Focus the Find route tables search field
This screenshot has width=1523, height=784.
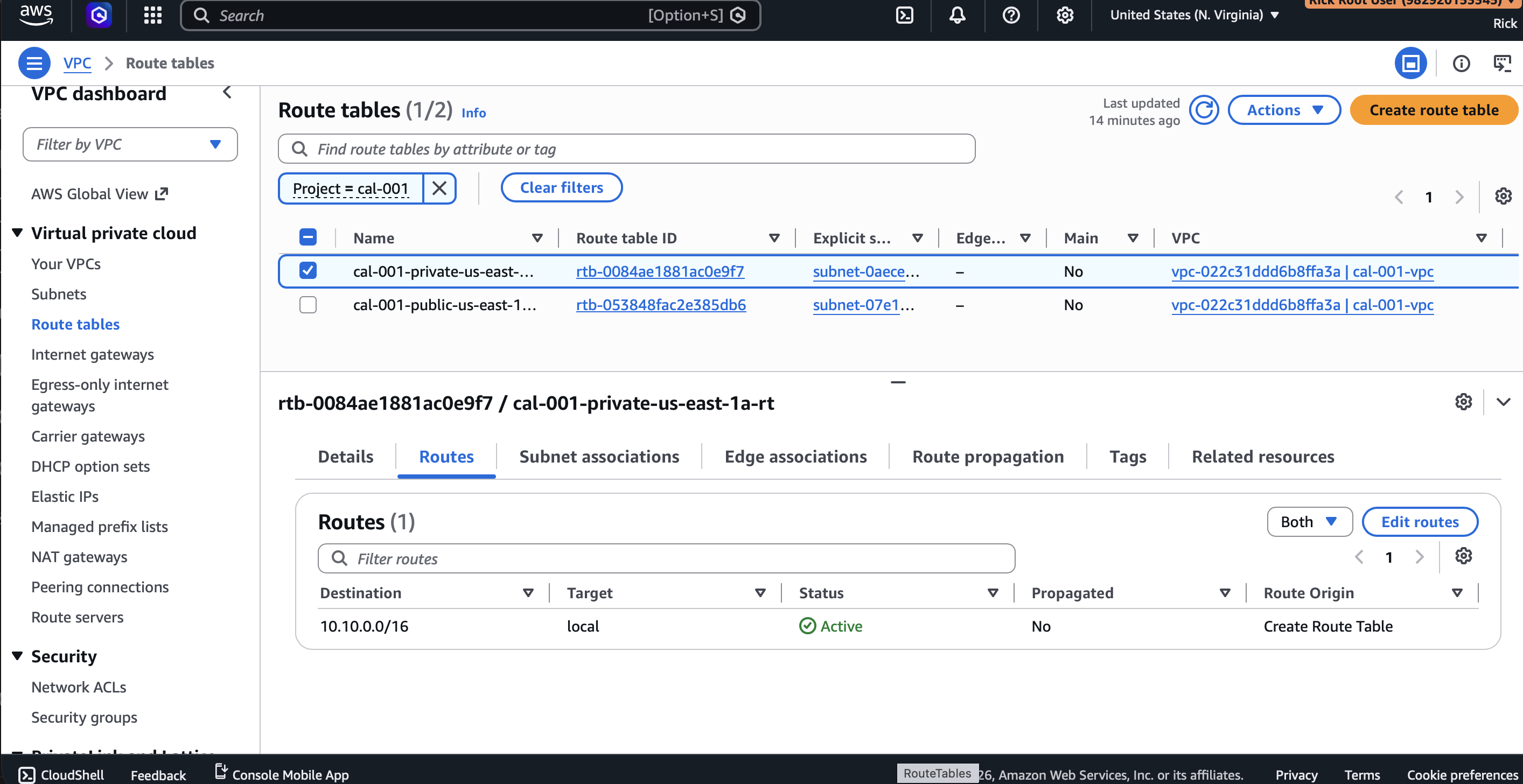(x=627, y=149)
